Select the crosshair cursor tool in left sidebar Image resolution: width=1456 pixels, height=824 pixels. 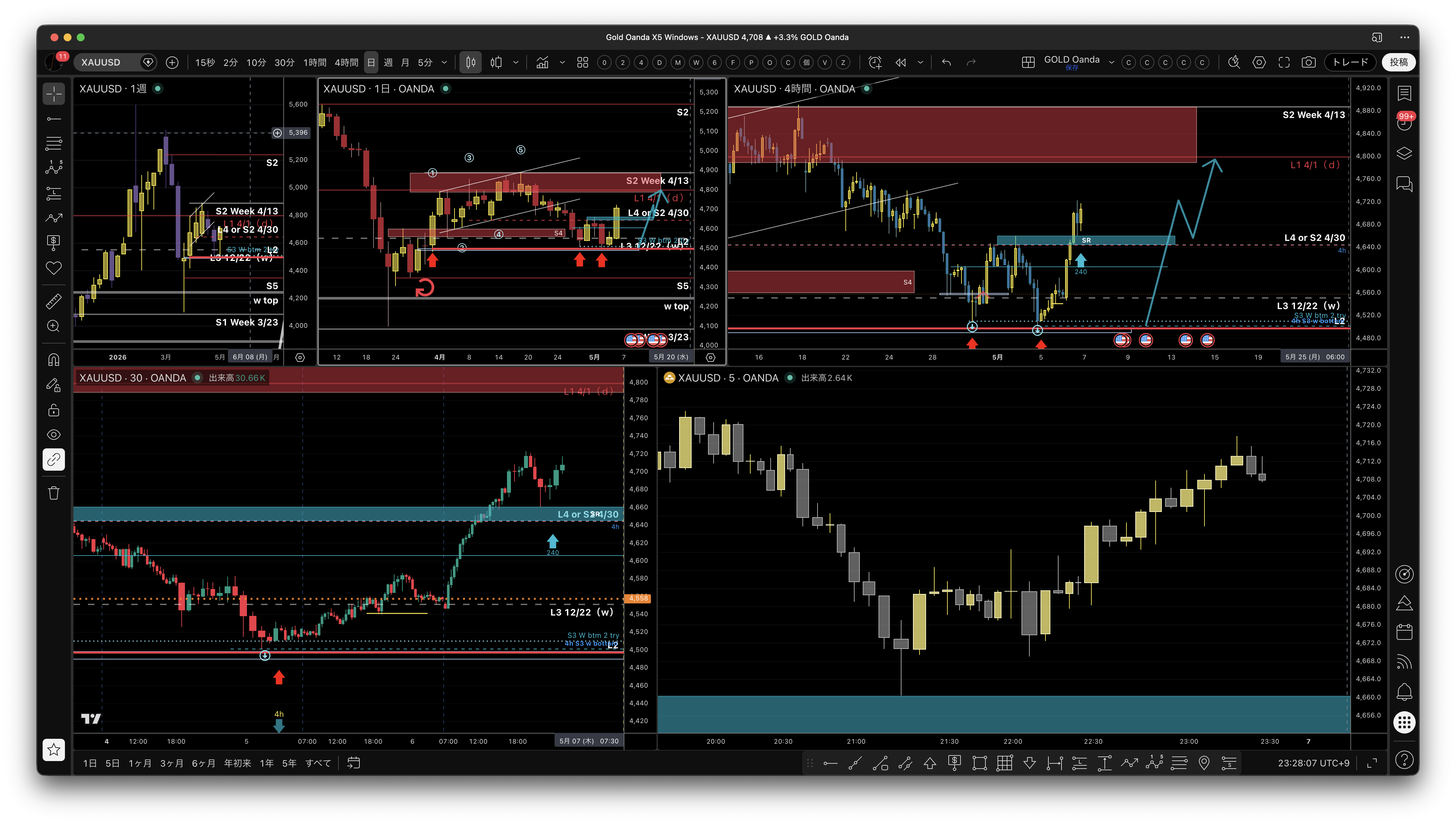(x=54, y=94)
